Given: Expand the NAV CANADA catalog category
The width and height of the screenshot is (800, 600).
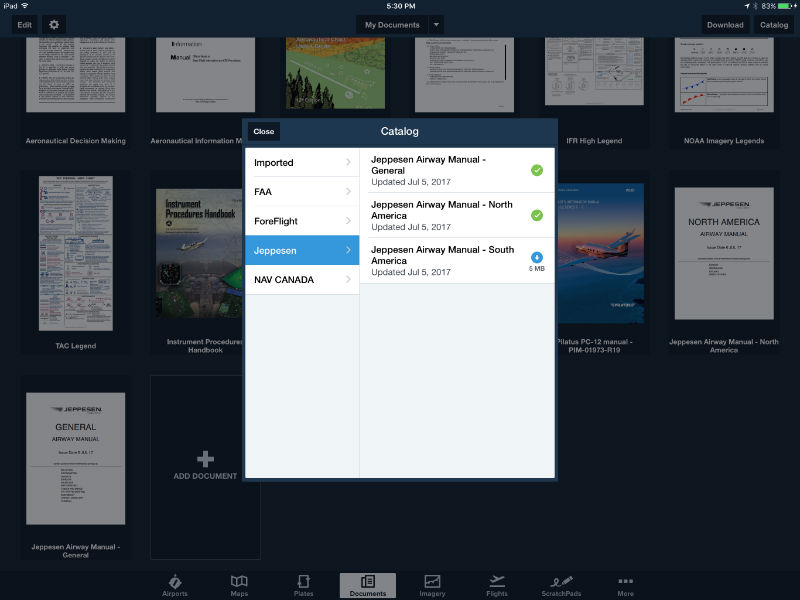Looking at the screenshot, I should (x=302, y=280).
